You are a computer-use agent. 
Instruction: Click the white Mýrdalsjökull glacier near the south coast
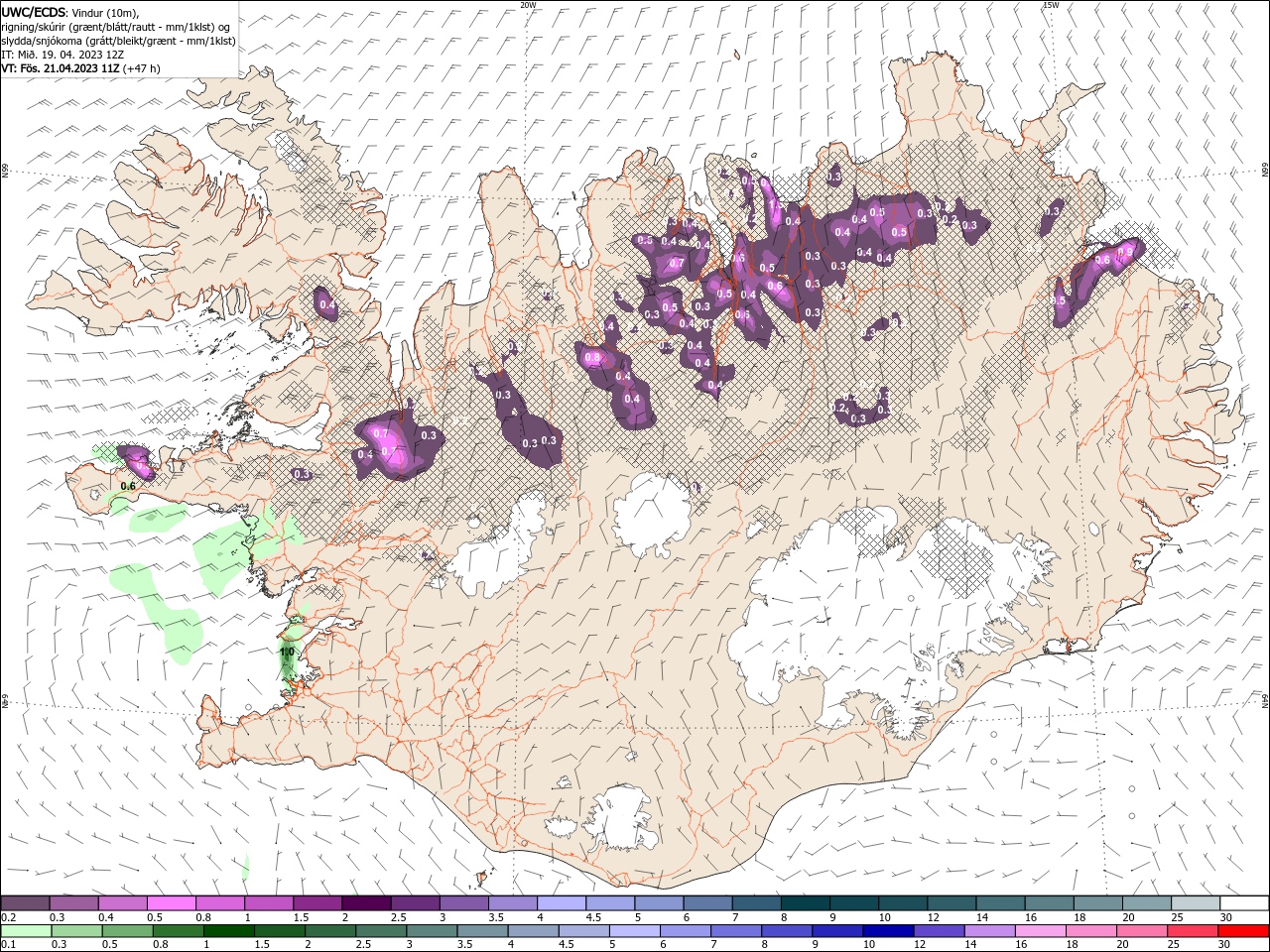(x=622, y=820)
